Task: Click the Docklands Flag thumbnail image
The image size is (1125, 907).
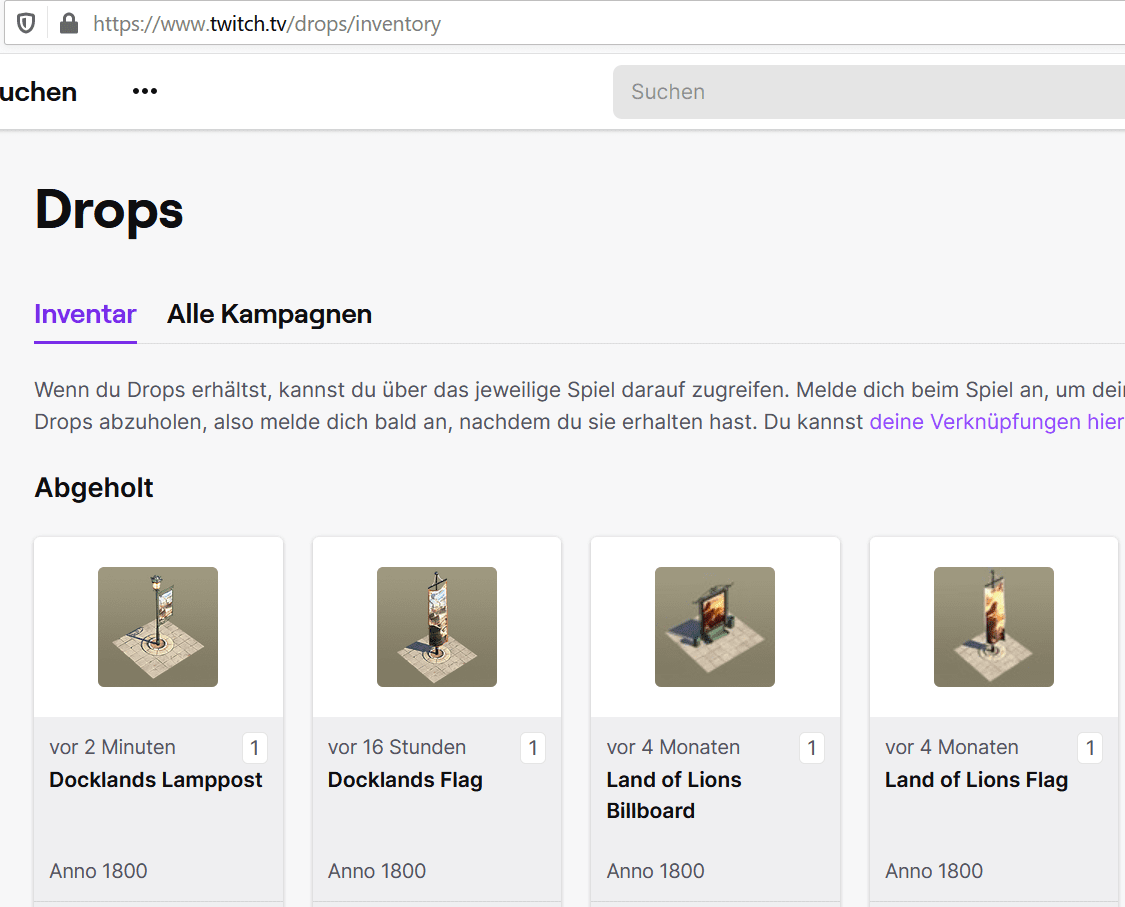Action: point(437,627)
